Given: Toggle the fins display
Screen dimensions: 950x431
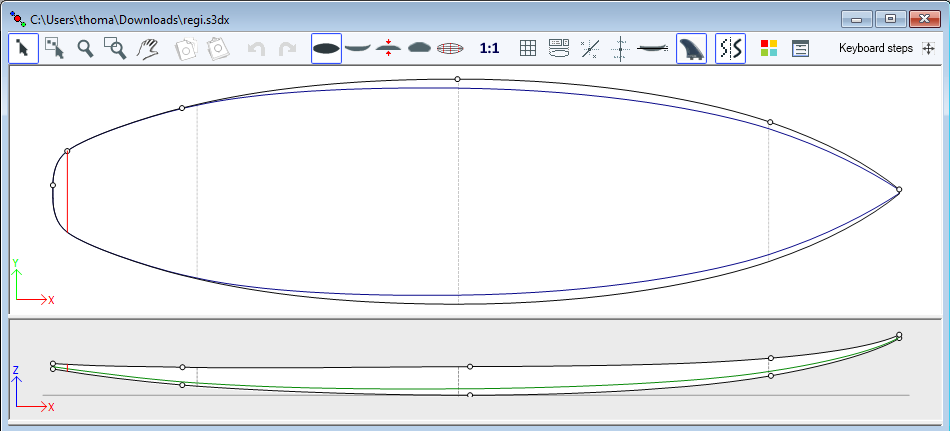Looking at the screenshot, I should [691, 48].
